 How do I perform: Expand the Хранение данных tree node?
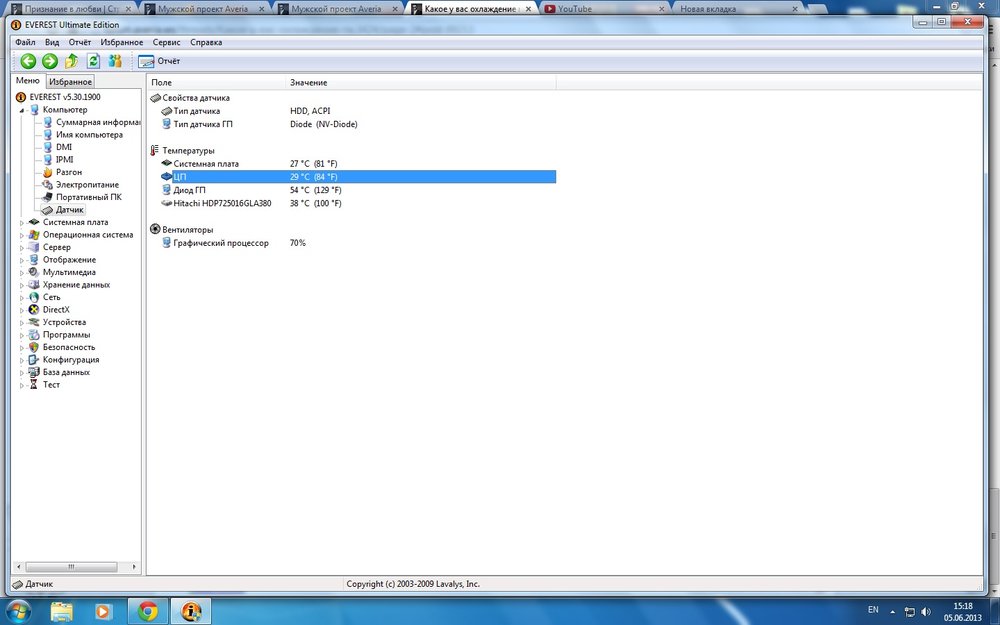pyautogui.click(x=22, y=285)
